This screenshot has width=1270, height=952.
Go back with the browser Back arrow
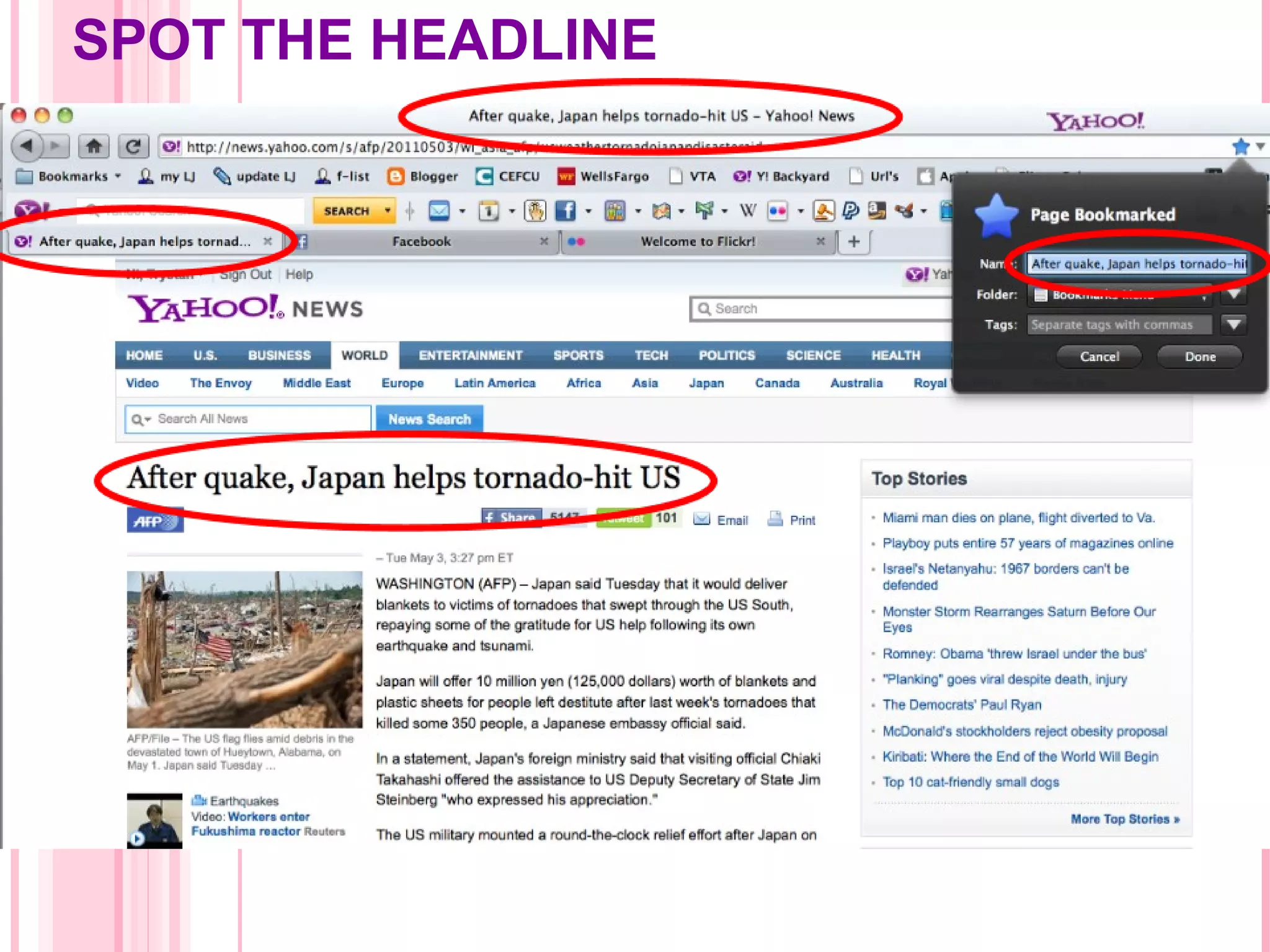27,147
